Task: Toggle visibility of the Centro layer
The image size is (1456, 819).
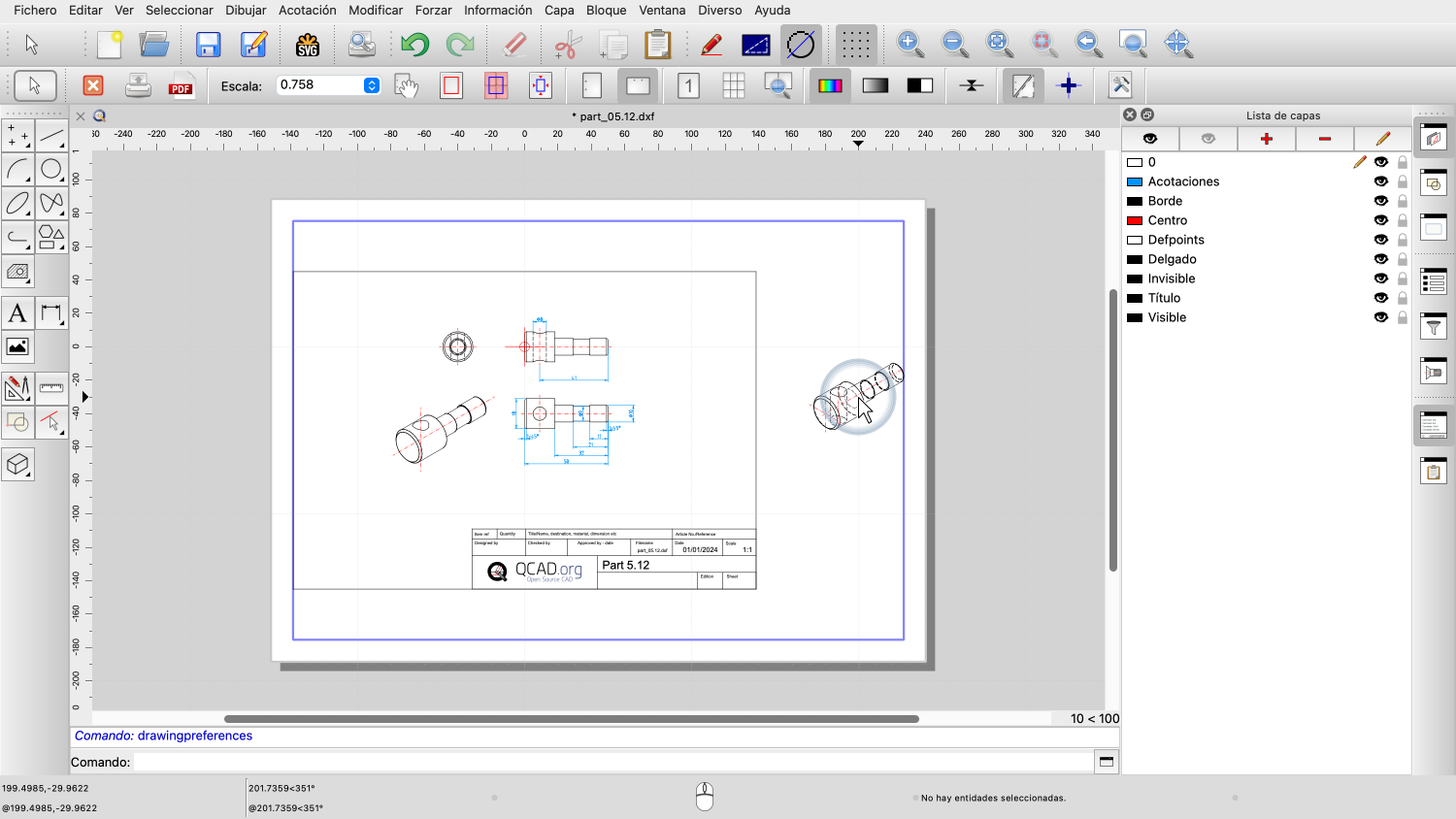Action: click(x=1380, y=220)
